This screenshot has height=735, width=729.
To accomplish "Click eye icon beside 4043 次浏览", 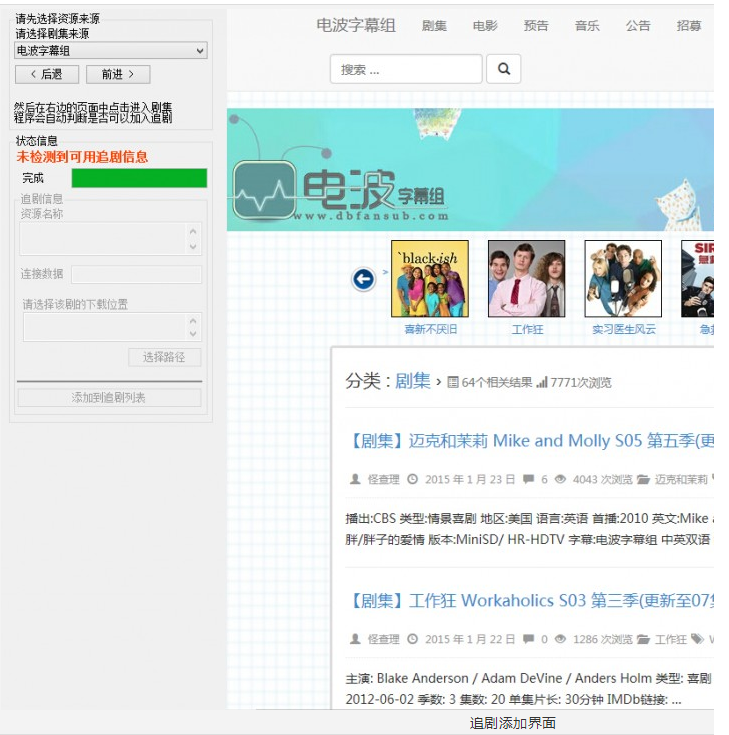I will click(x=560, y=479).
